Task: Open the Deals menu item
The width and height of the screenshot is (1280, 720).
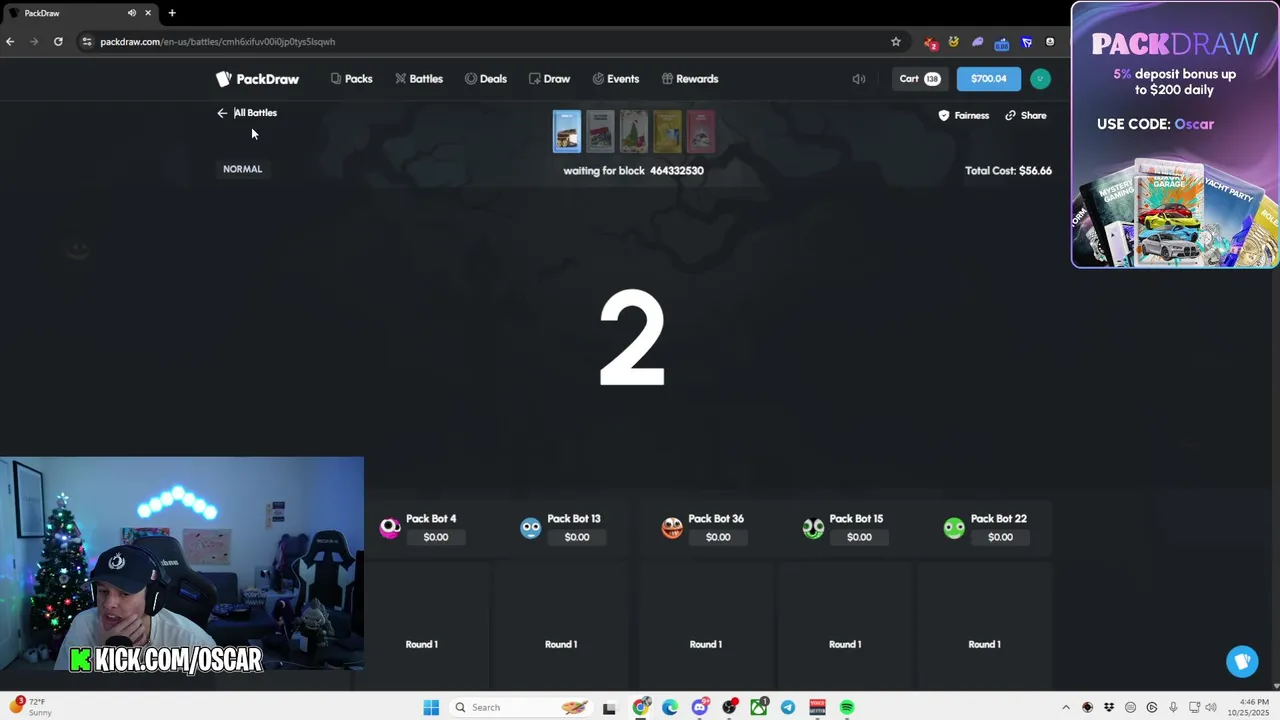Action: point(486,79)
